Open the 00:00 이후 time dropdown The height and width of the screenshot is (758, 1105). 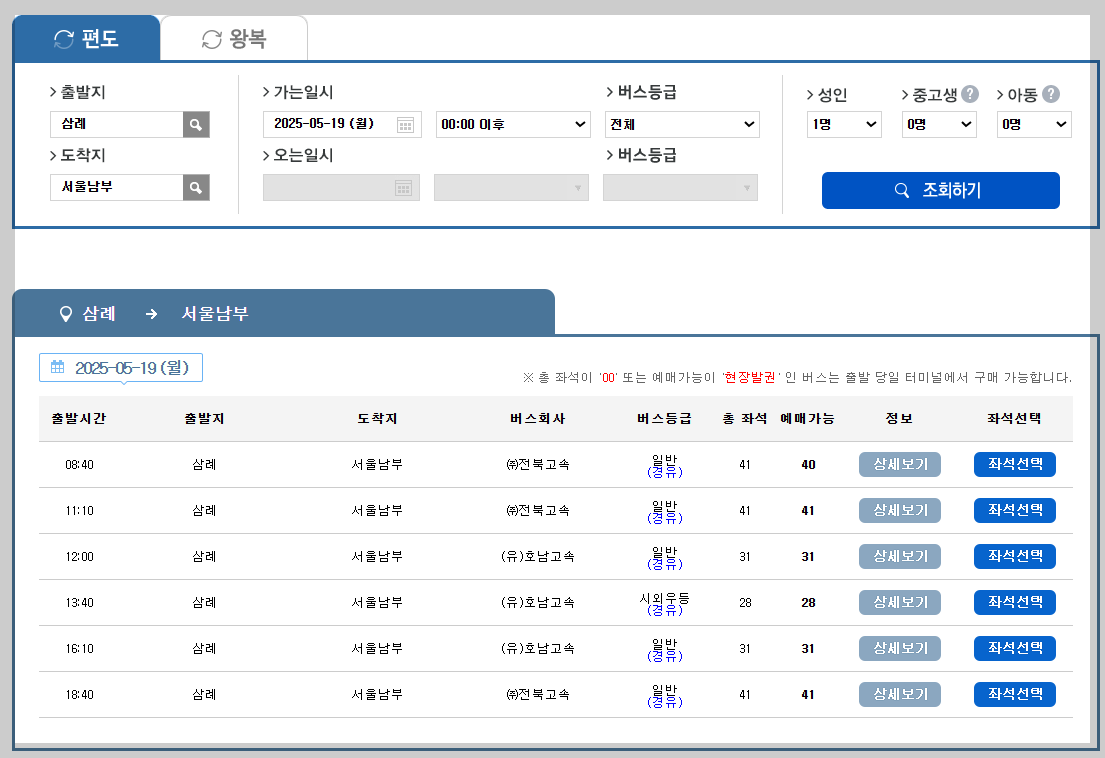(512, 124)
